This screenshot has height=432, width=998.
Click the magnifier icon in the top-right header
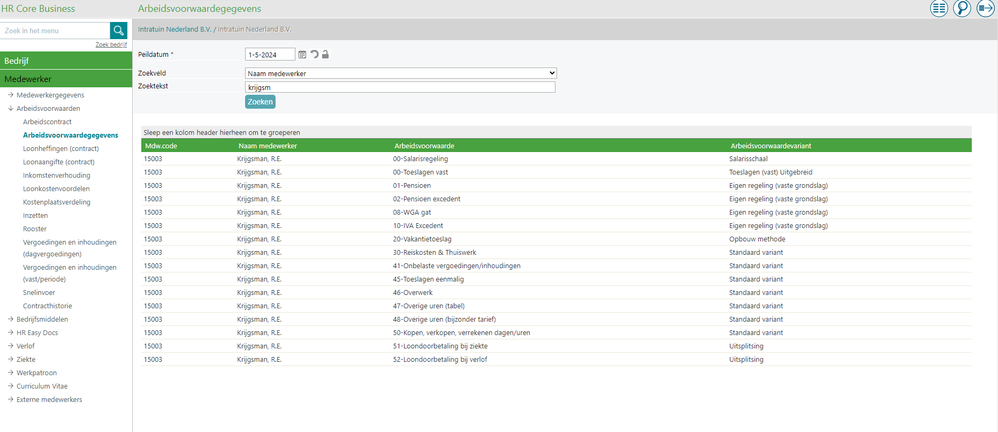tap(962, 8)
